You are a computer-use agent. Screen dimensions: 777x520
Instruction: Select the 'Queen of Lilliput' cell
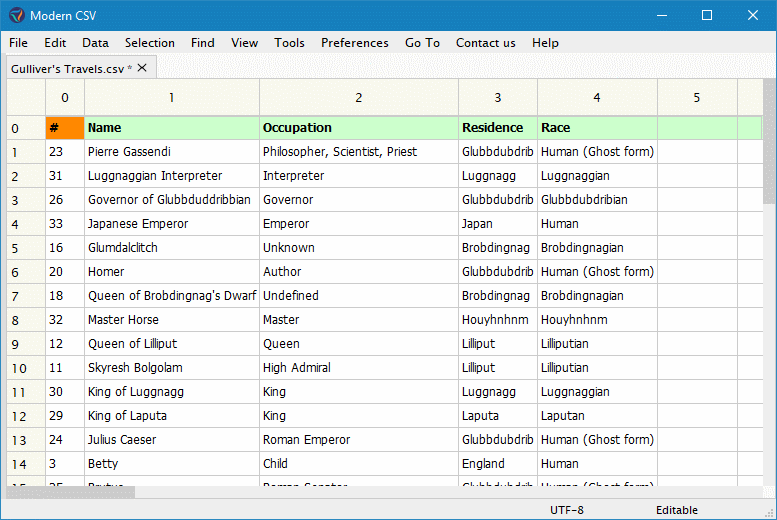[172, 344]
